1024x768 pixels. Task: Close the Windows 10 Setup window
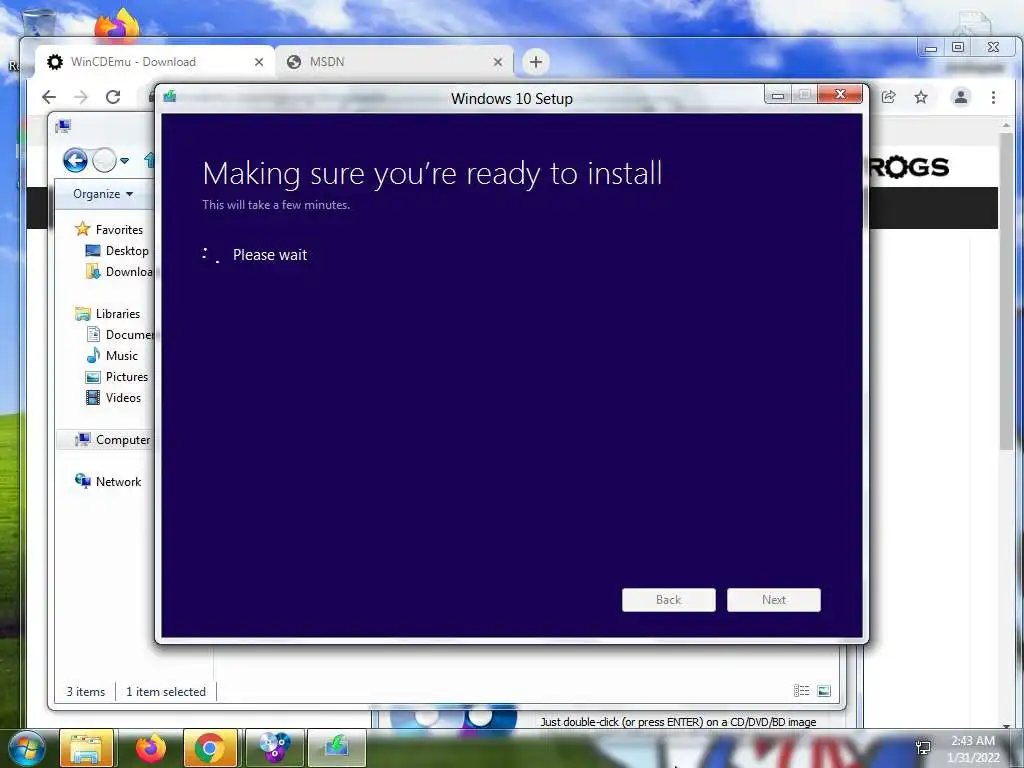click(840, 95)
